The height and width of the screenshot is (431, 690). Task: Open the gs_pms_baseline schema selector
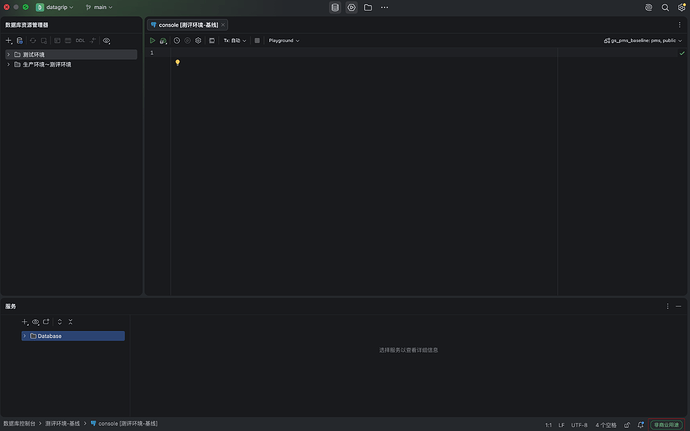[x=643, y=41]
